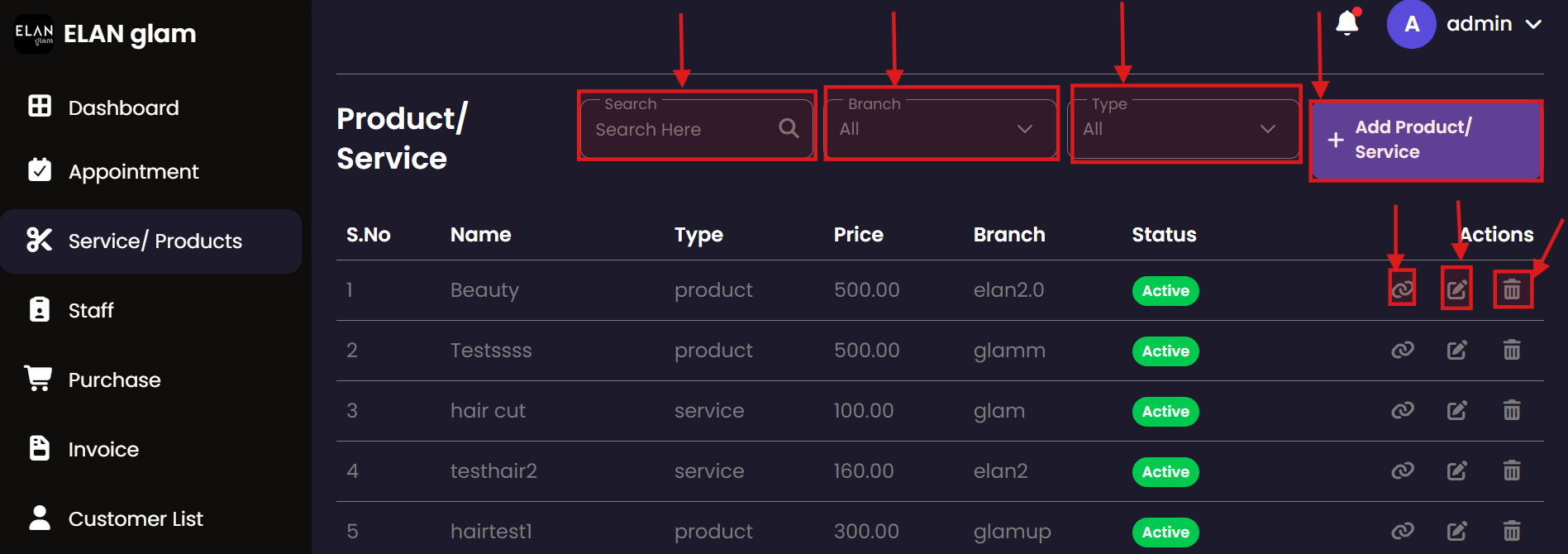This screenshot has width=1568, height=554.
Task: Open the Type filter dropdown
Action: (1184, 129)
